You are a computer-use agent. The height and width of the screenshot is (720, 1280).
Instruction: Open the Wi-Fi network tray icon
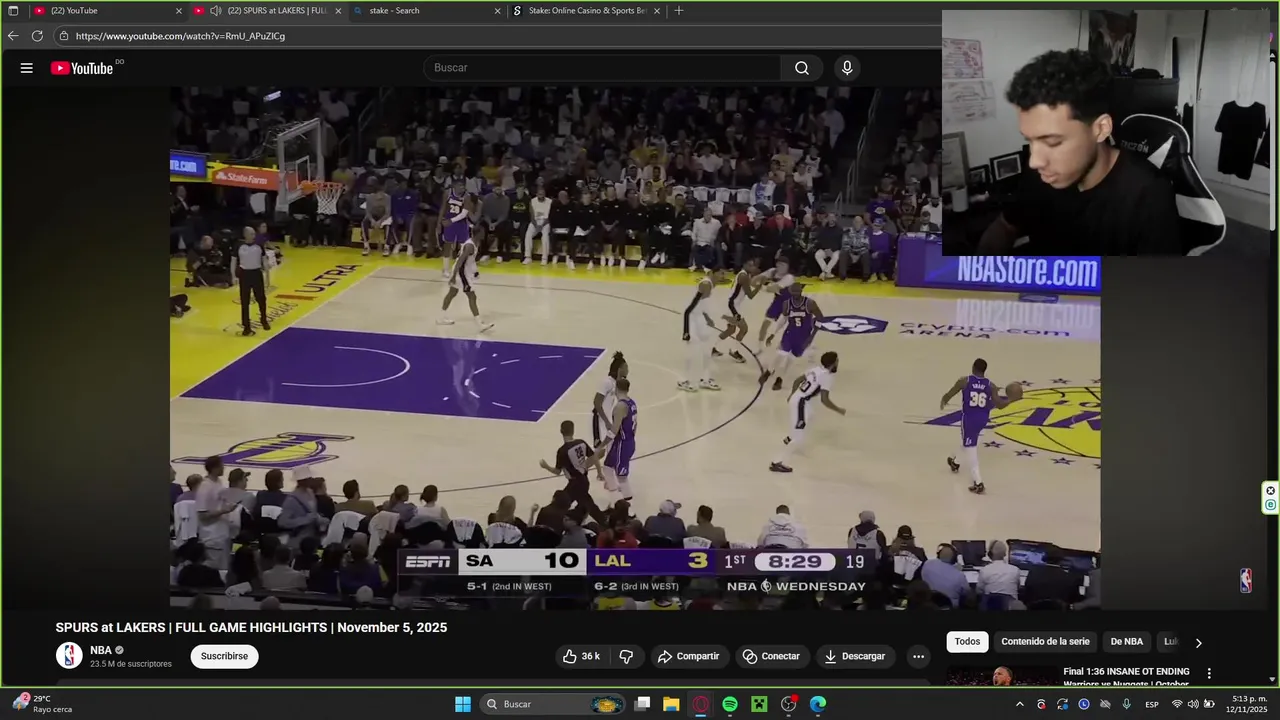click(x=1177, y=704)
